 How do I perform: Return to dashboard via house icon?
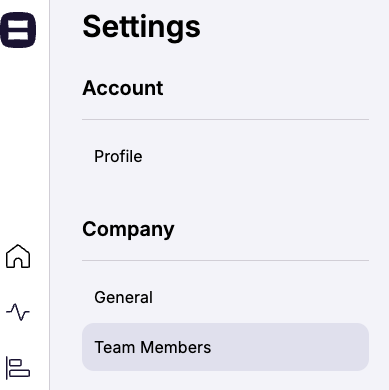point(18,256)
